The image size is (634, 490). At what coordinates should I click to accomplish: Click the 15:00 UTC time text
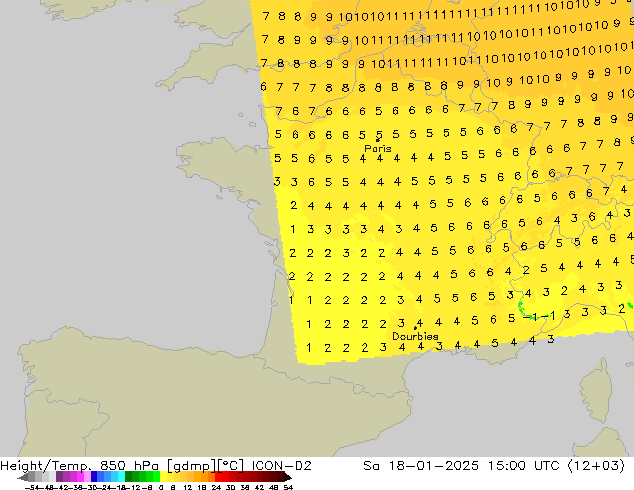(524, 466)
